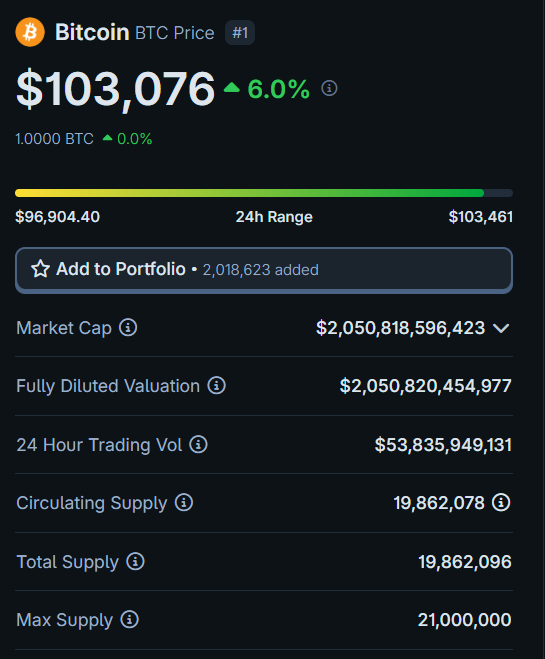Click the Max Supply label
Viewport: 545px width, 659px height.
point(64,620)
